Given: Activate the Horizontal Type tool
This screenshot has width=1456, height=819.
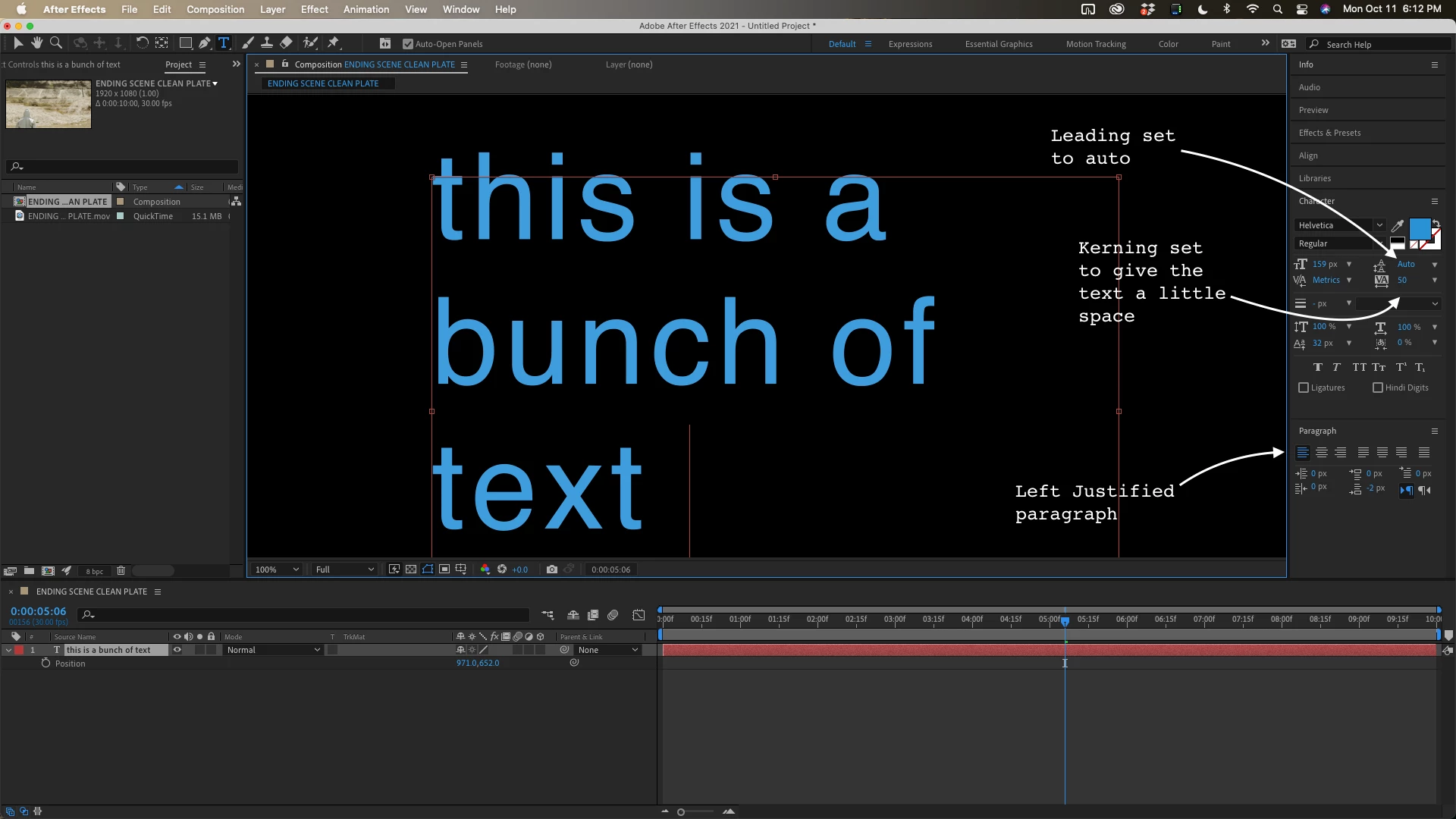Looking at the screenshot, I should tap(224, 43).
